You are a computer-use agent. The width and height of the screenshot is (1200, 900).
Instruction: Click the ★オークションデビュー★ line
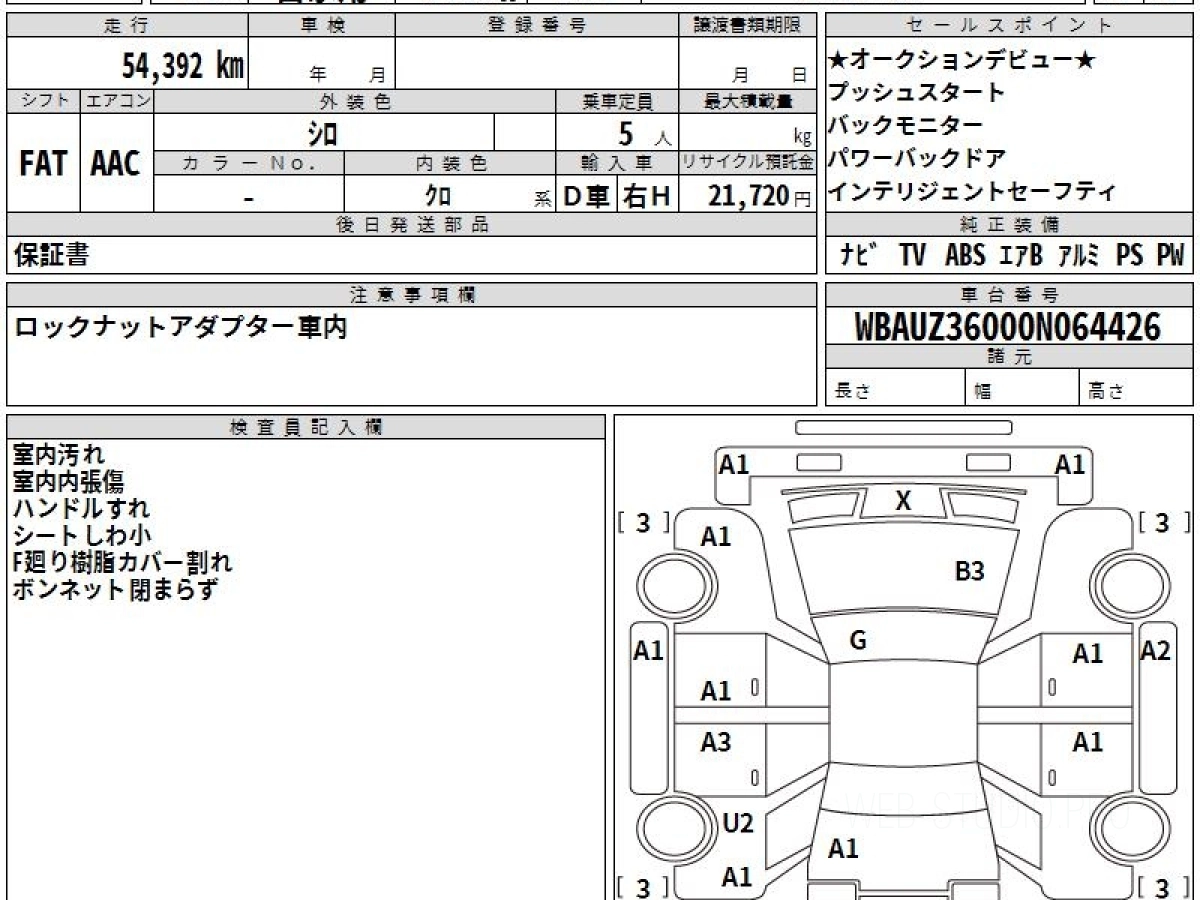(x=962, y=61)
